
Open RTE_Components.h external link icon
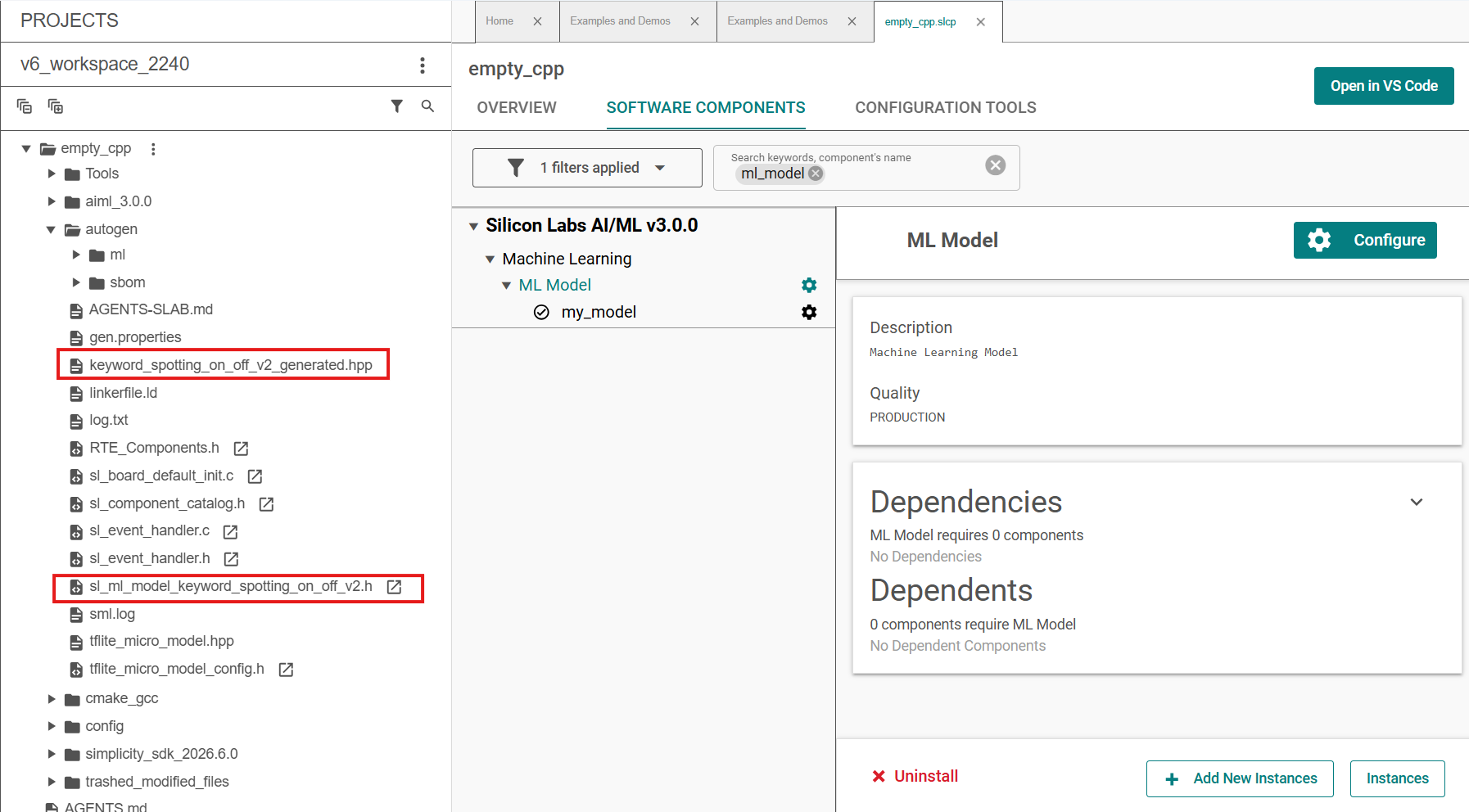241,449
